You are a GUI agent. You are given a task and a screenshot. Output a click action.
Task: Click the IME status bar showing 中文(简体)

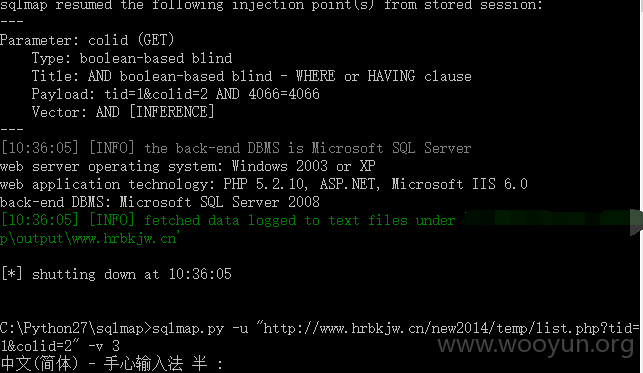(112, 364)
